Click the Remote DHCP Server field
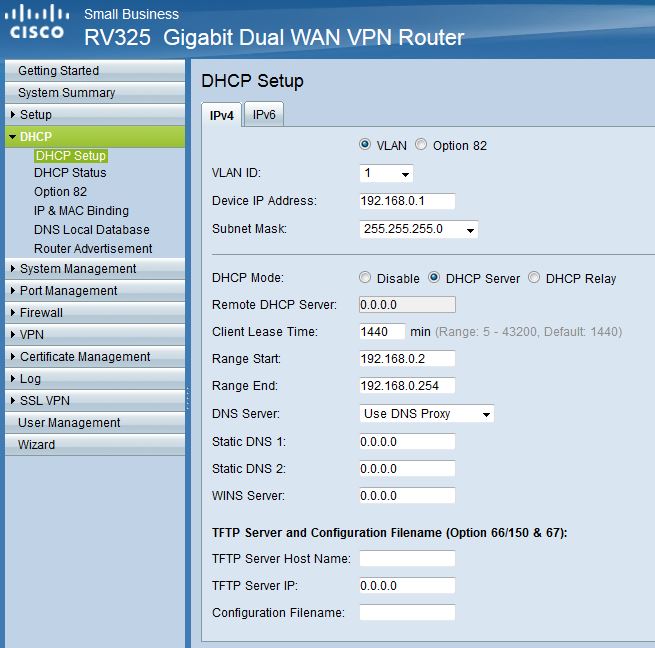The width and height of the screenshot is (655, 648). [407, 305]
